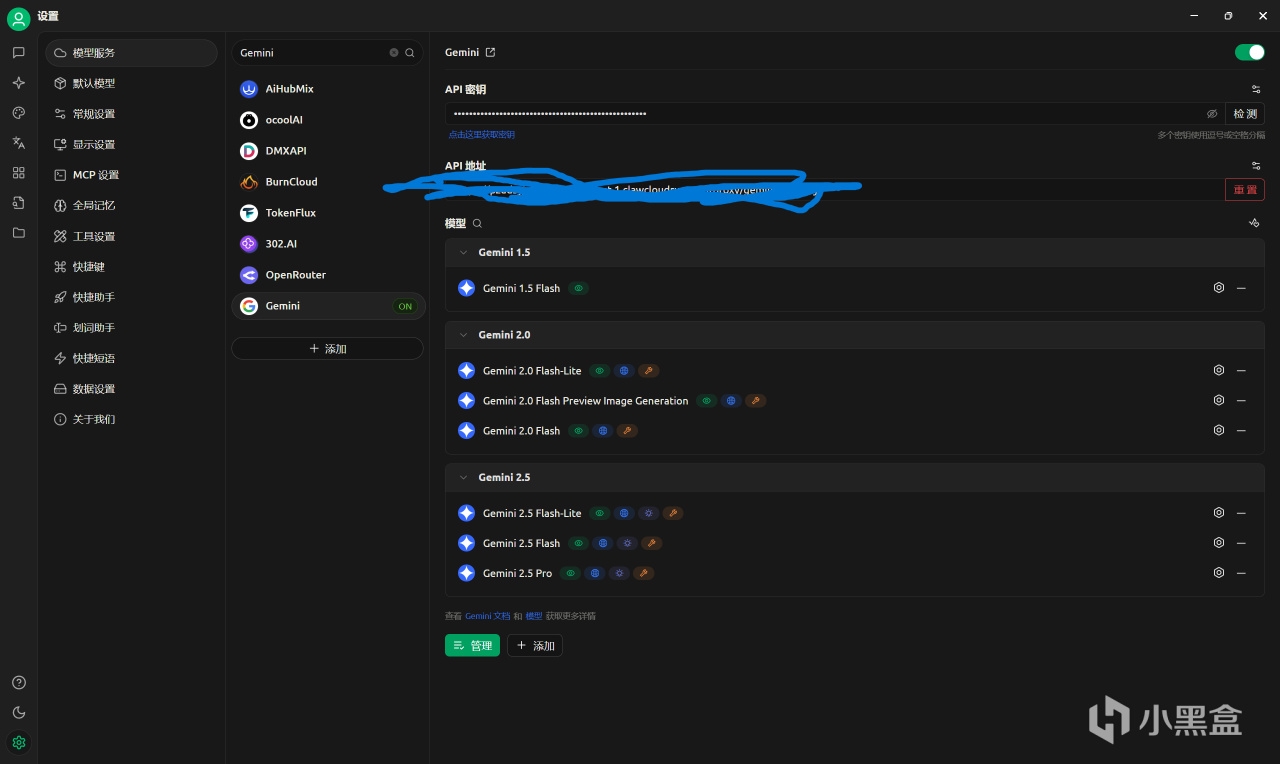Search models with the 模型 magnifier icon
Viewport: 1280px width, 764px height.
(477, 224)
